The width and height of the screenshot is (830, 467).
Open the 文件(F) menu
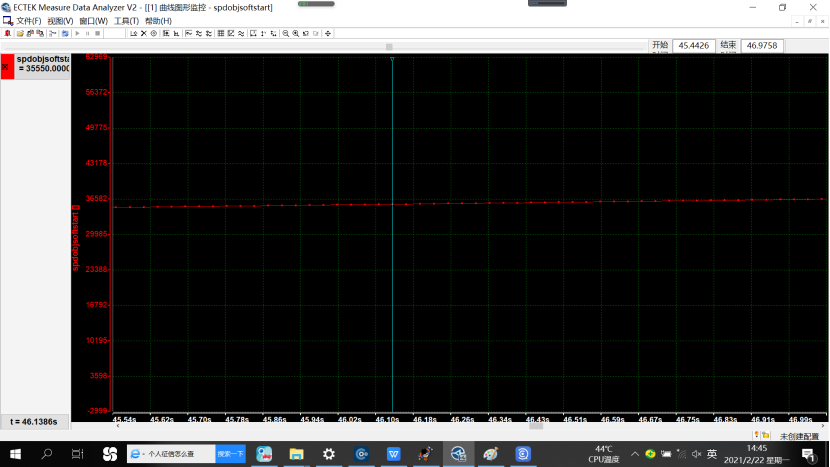click(29, 21)
